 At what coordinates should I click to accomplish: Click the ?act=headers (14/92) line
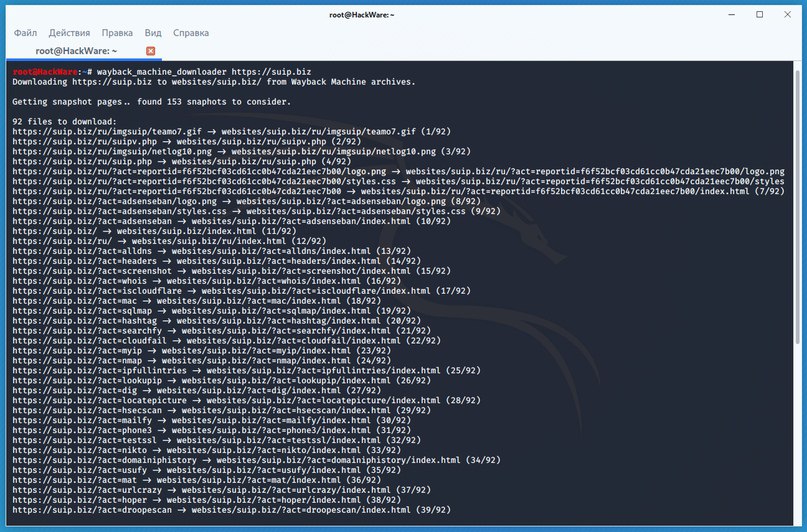click(x=216, y=261)
